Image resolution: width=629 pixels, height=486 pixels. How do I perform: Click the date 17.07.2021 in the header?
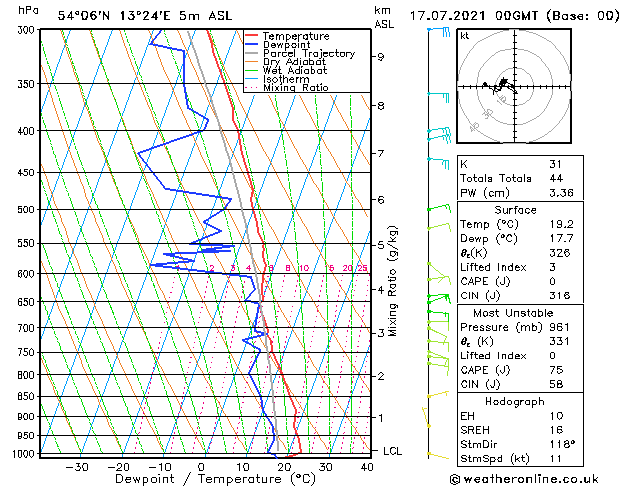447,16
